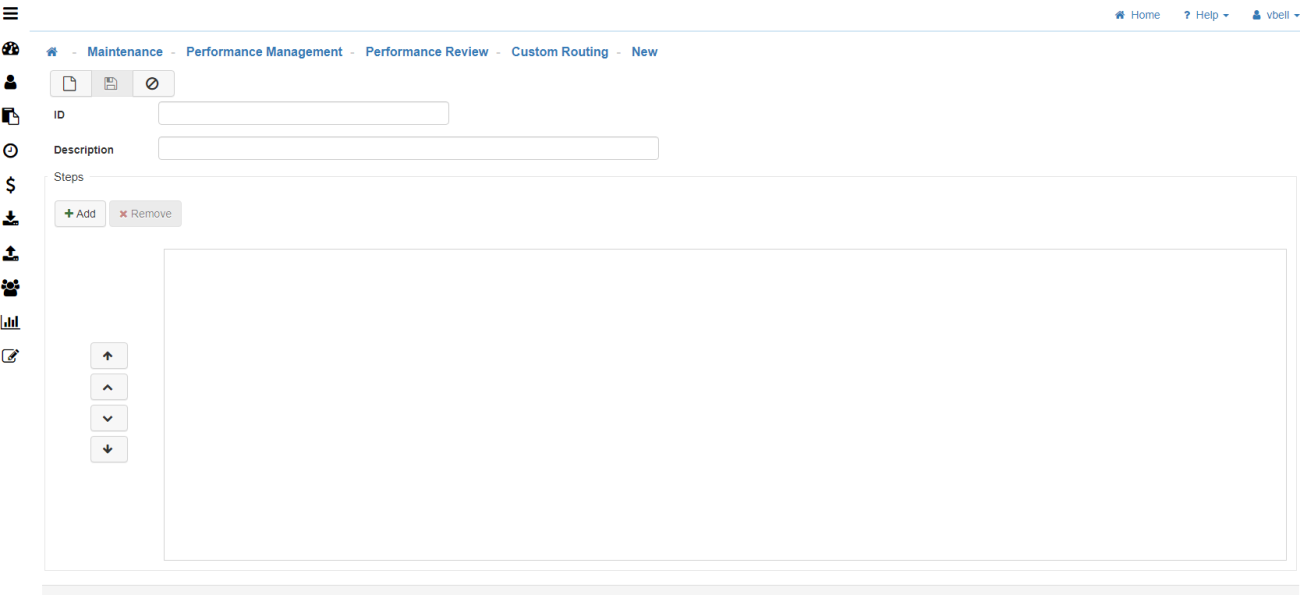Open the vbell user dropdown

pyautogui.click(x=1275, y=15)
